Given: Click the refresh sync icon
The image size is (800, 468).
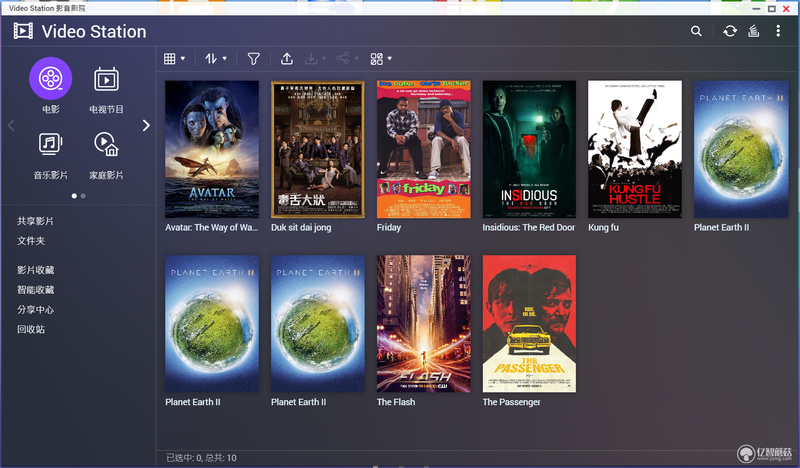Looking at the screenshot, I should click(730, 31).
